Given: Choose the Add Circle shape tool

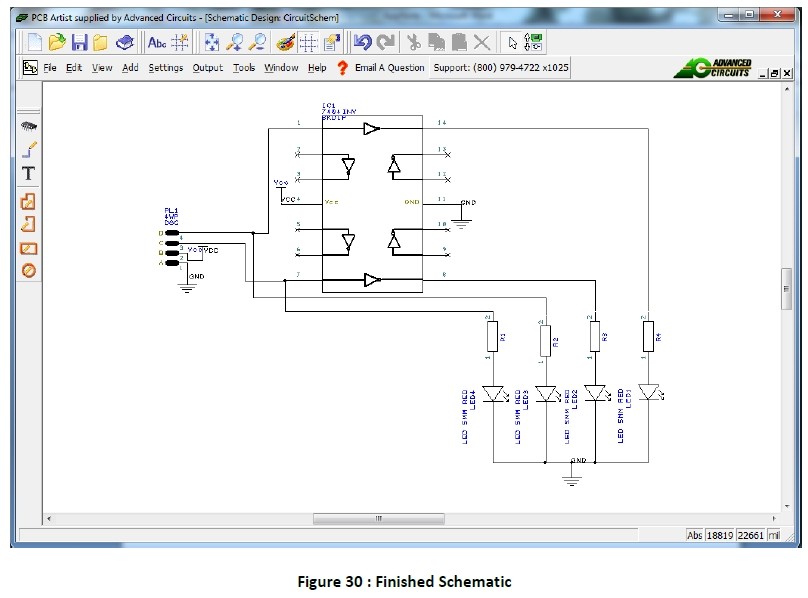Looking at the screenshot, I should pos(29,271).
